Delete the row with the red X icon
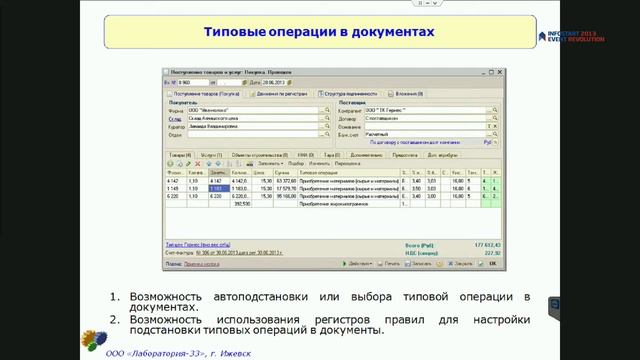Image resolution: width=640 pixels, height=360 pixels. 198,164
